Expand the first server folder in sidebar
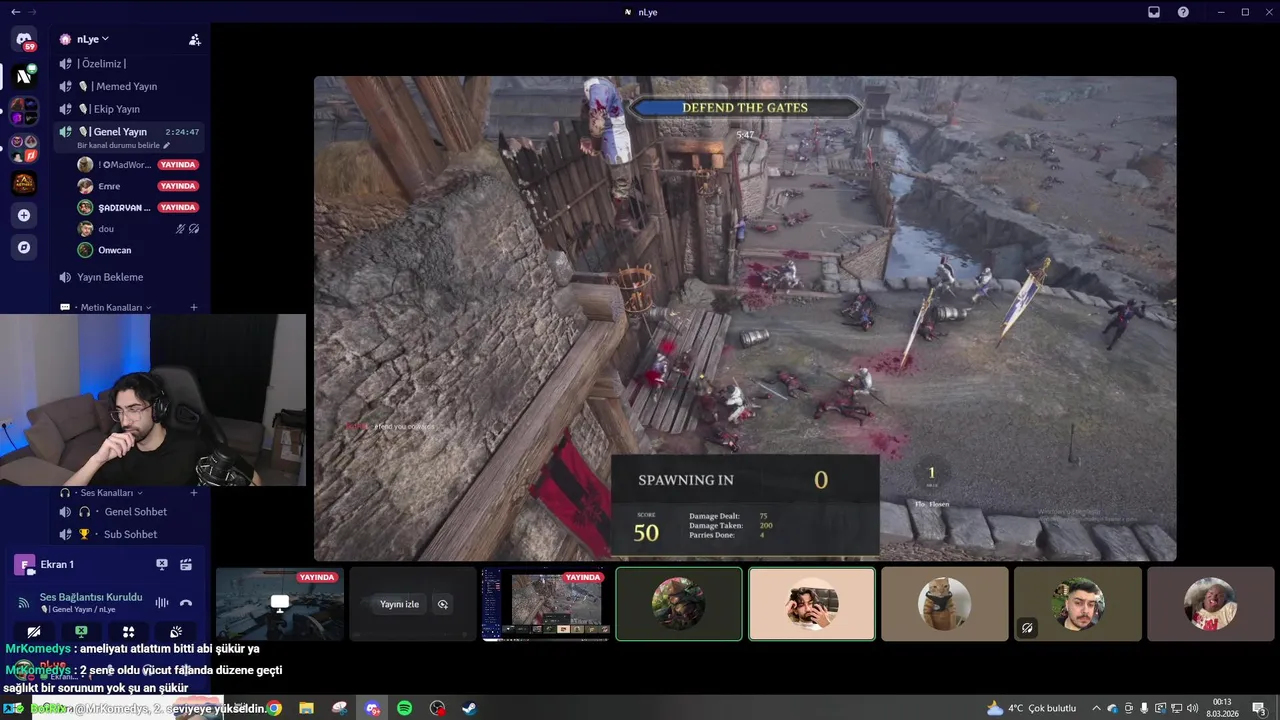Viewport: 1280px width, 720px height. click(x=24, y=111)
